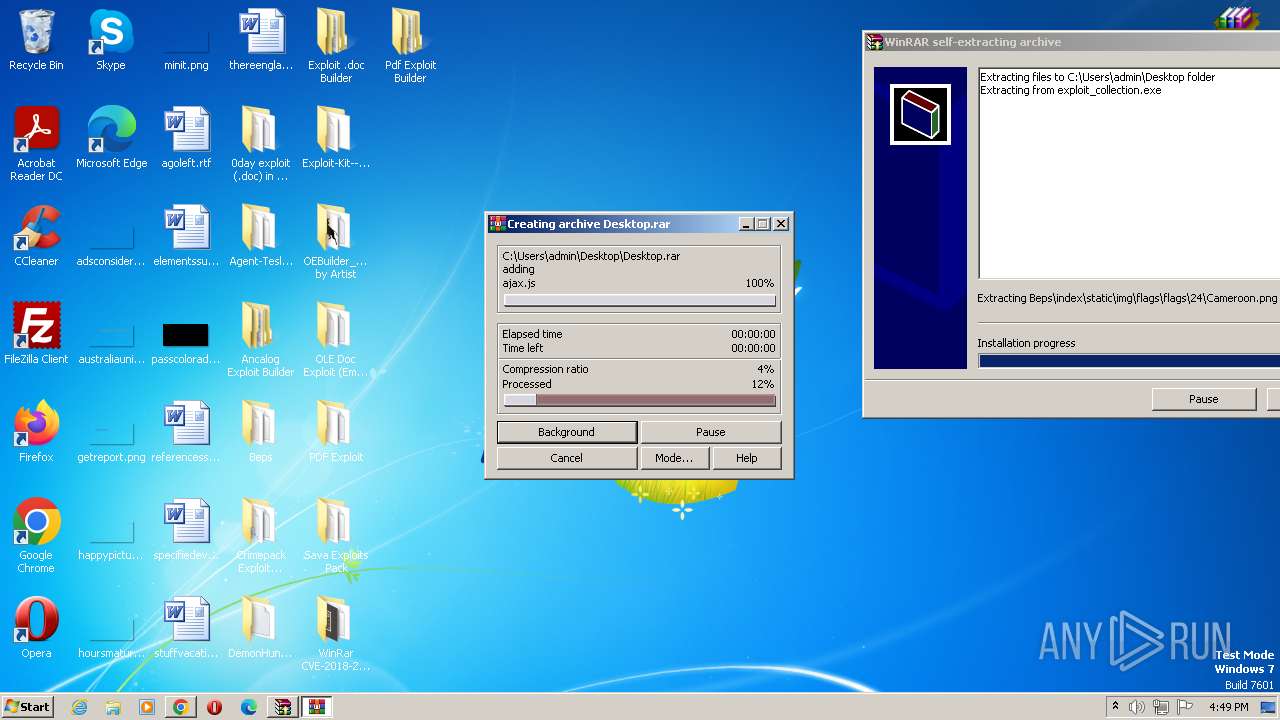Image resolution: width=1280 pixels, height=720 pixels.
Task: Click the extraction log text area
Action: [1129, 173]
